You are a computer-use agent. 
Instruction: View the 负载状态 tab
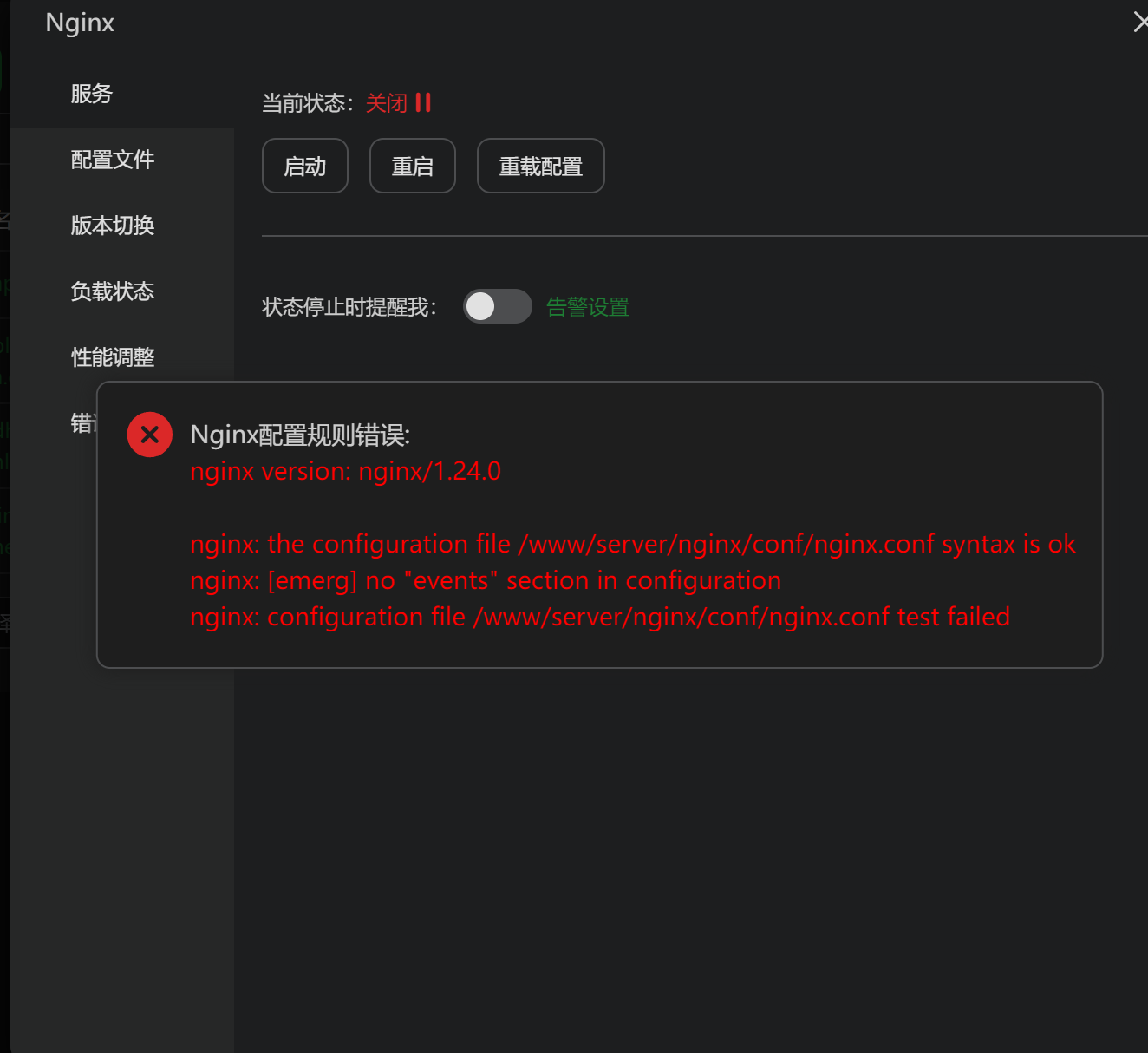(112, 292)
